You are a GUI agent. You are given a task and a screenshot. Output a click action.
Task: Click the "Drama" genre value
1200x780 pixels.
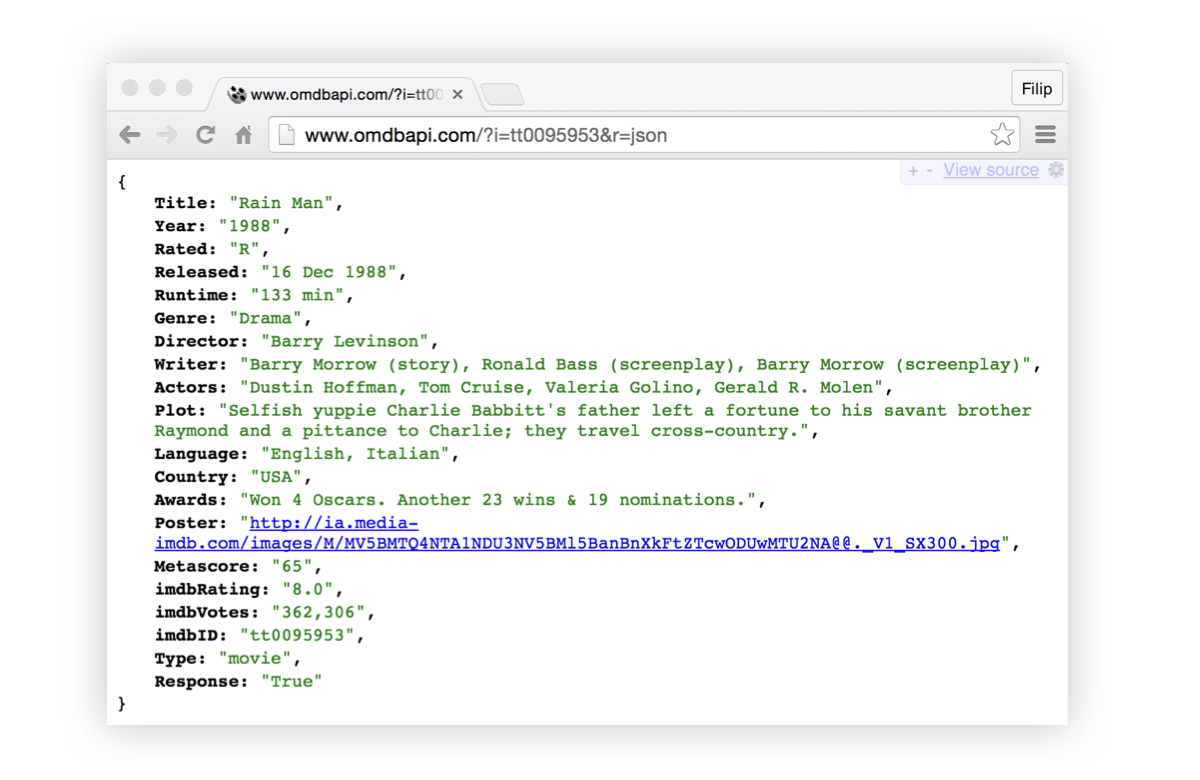point(266,318)
